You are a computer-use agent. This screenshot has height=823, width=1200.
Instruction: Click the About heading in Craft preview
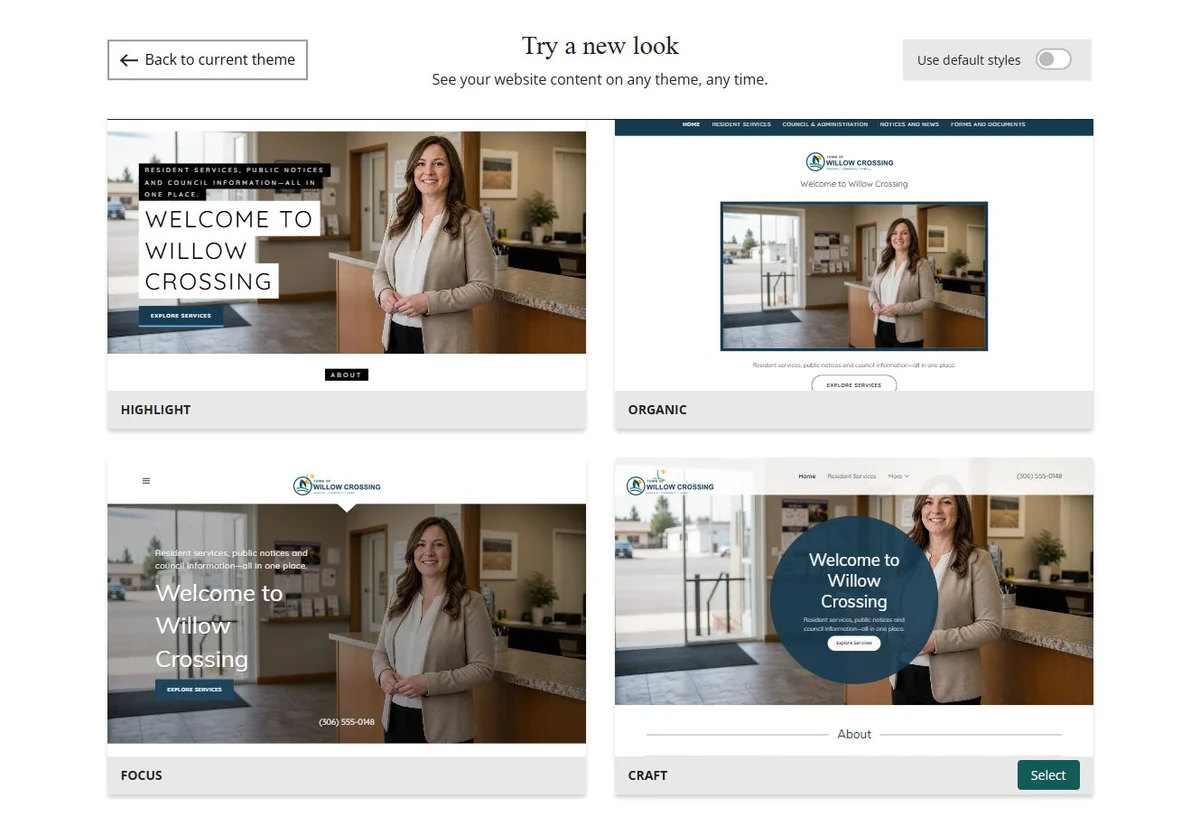[854, 734]
